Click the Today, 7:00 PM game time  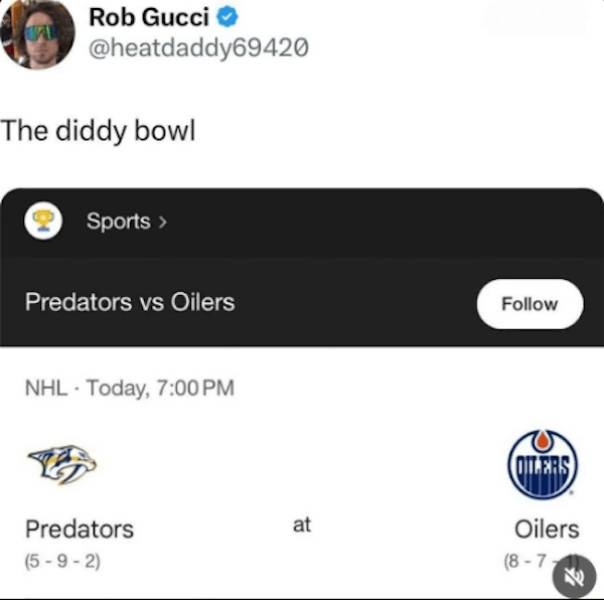(x=160, y=388)
